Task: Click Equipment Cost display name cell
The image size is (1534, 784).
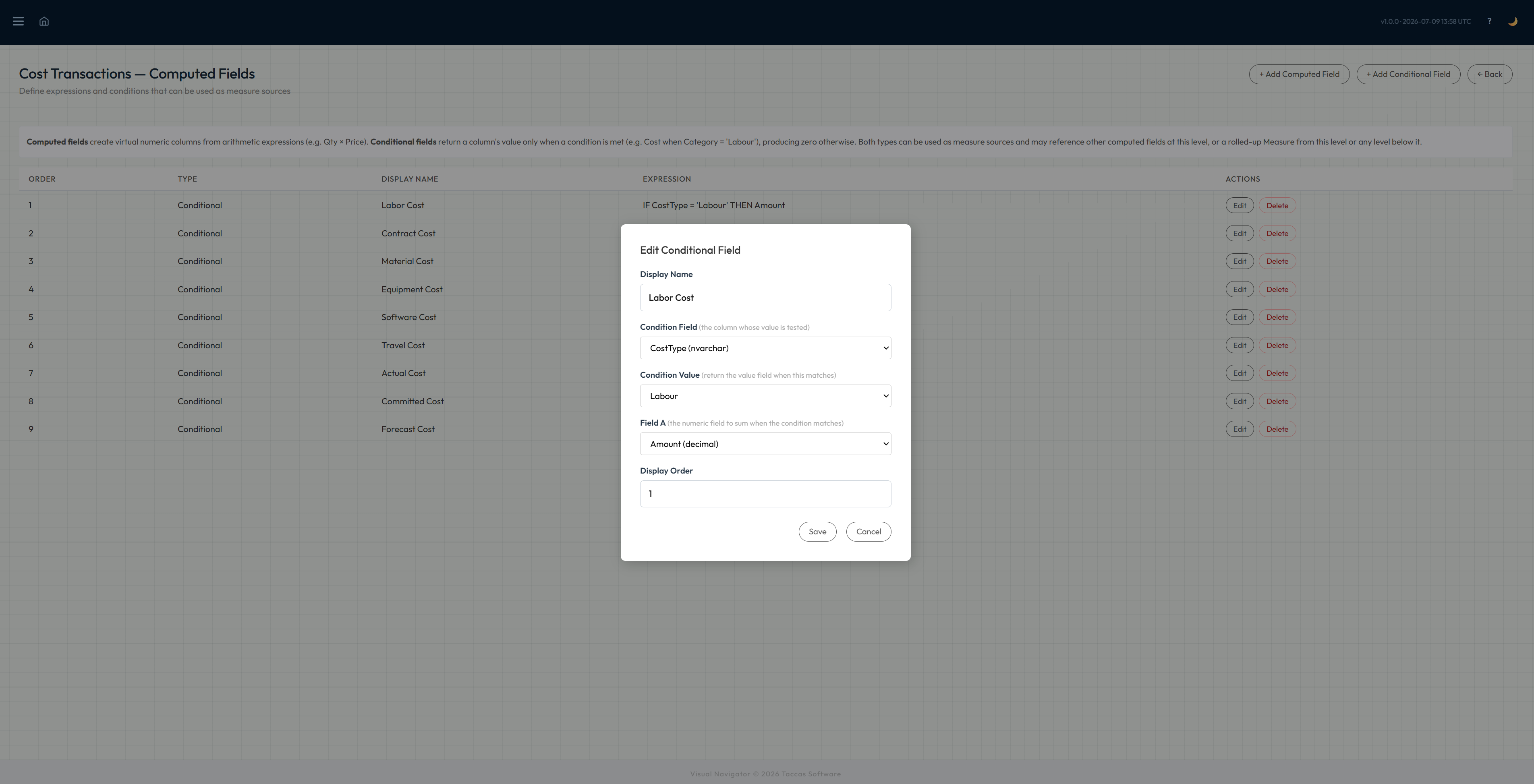Action: (411, 289)
